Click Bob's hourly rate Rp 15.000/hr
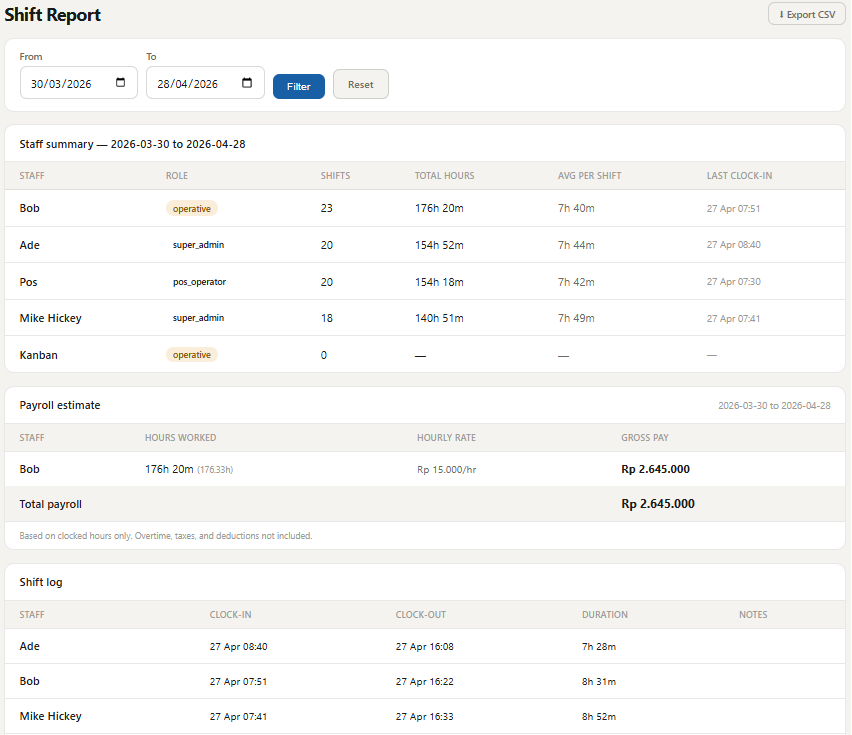 click(x=447, y=469)
